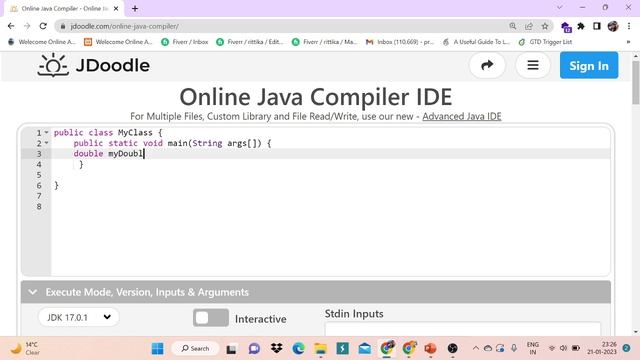This screenshot has height=360, width=640.
Task: Open the Advanced Java IDE link
Action: tap(462, 116)
